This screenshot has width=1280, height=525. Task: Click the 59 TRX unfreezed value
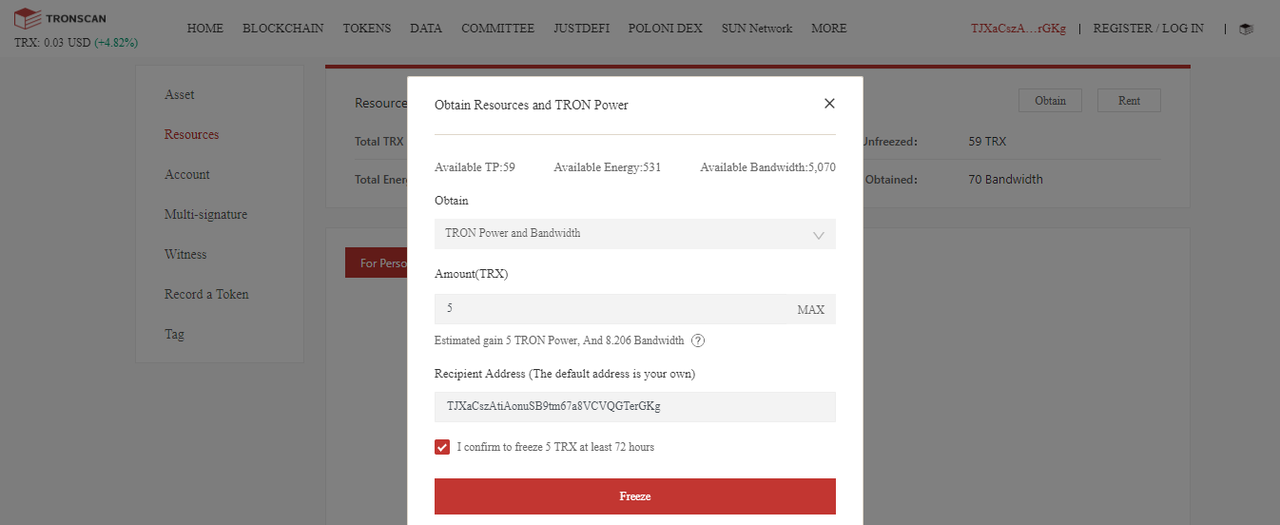click(988, 142)
